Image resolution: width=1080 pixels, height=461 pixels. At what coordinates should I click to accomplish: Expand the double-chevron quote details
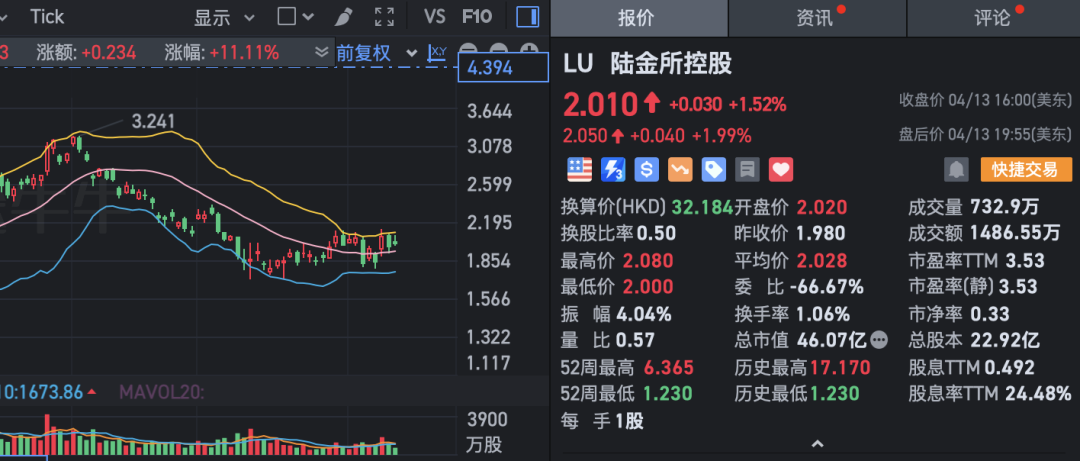pyautogui.click(x=321, y=52)
